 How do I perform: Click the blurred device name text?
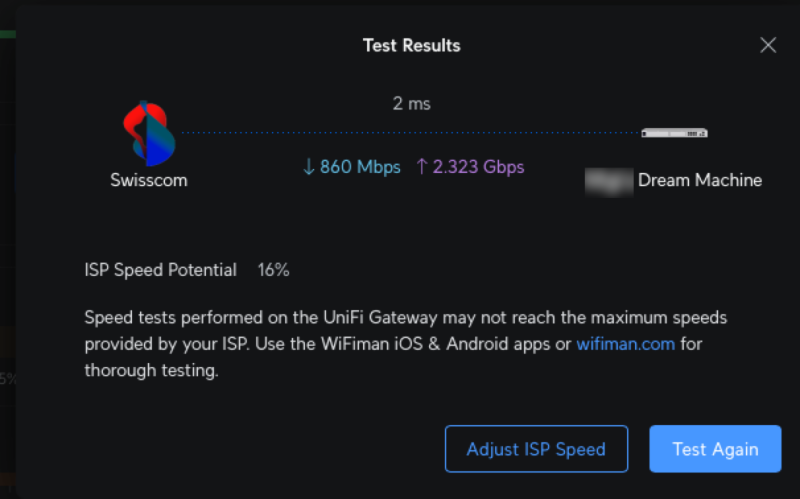pyautogui.click(x=609, y=181)
